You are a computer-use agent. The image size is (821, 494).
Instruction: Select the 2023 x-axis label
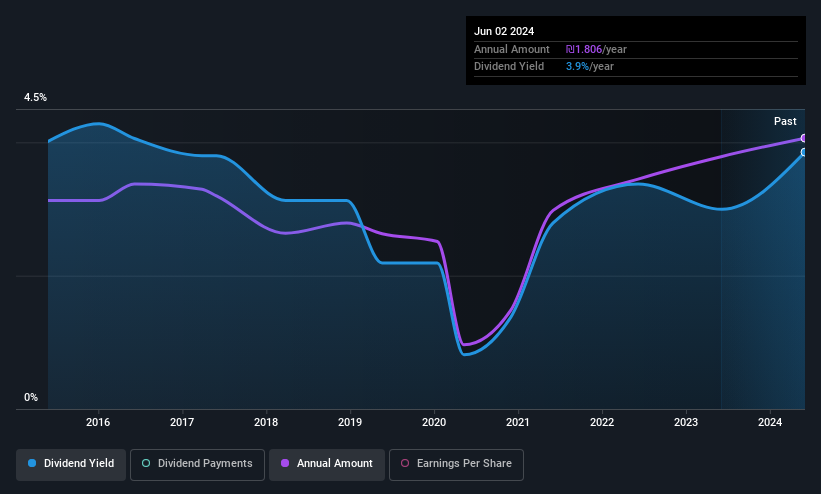pos(686,422)
